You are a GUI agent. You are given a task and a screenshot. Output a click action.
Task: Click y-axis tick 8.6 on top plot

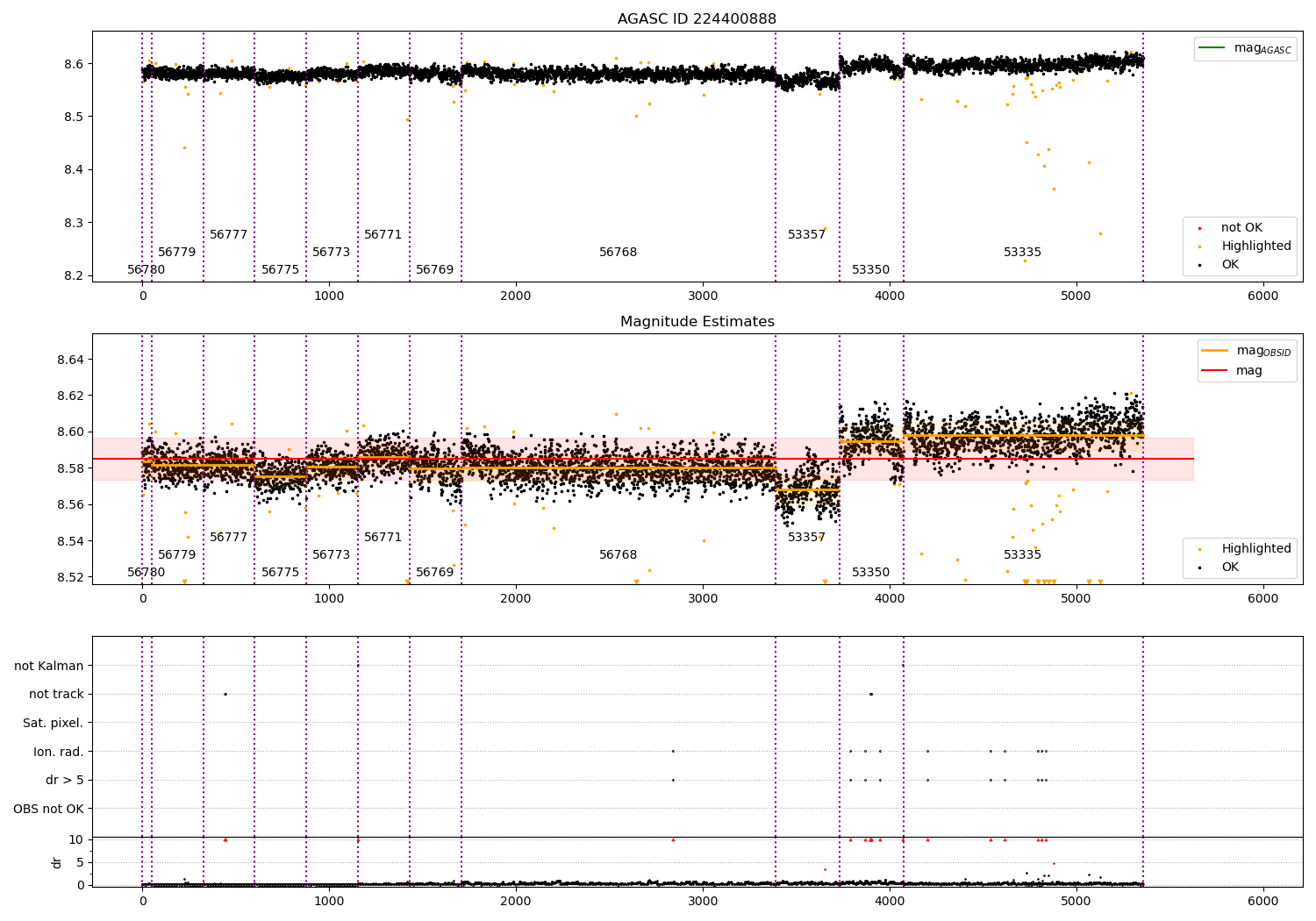pyautogui.click(x=74, y=64)
